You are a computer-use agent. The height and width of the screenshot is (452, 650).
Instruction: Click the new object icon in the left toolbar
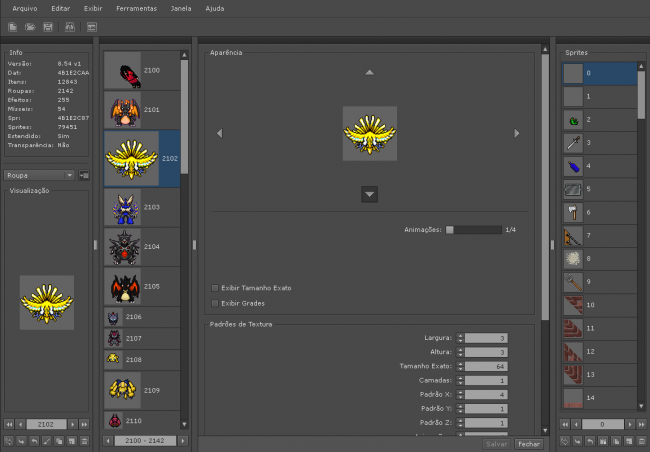click(x=72, y=441)
